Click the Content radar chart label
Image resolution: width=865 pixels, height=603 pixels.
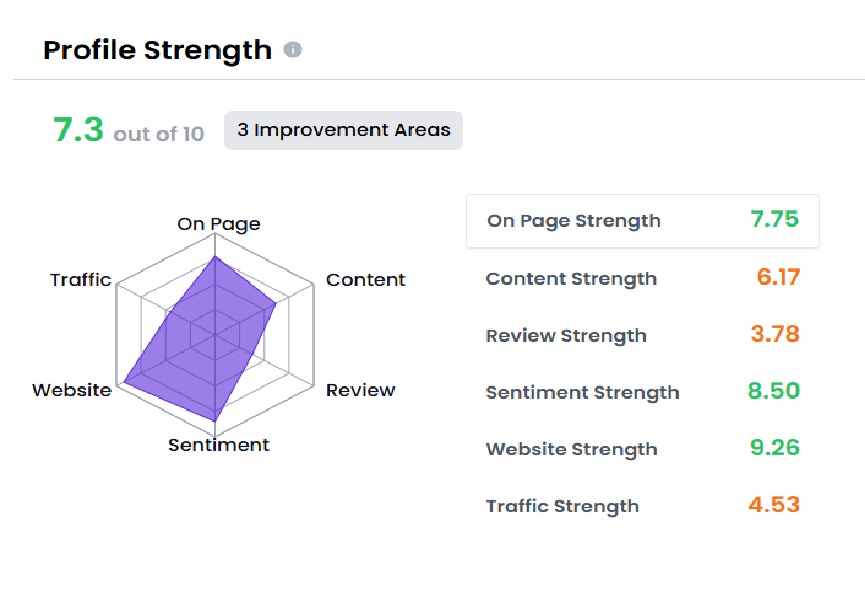pyautogui.click(x=366, y=280)
